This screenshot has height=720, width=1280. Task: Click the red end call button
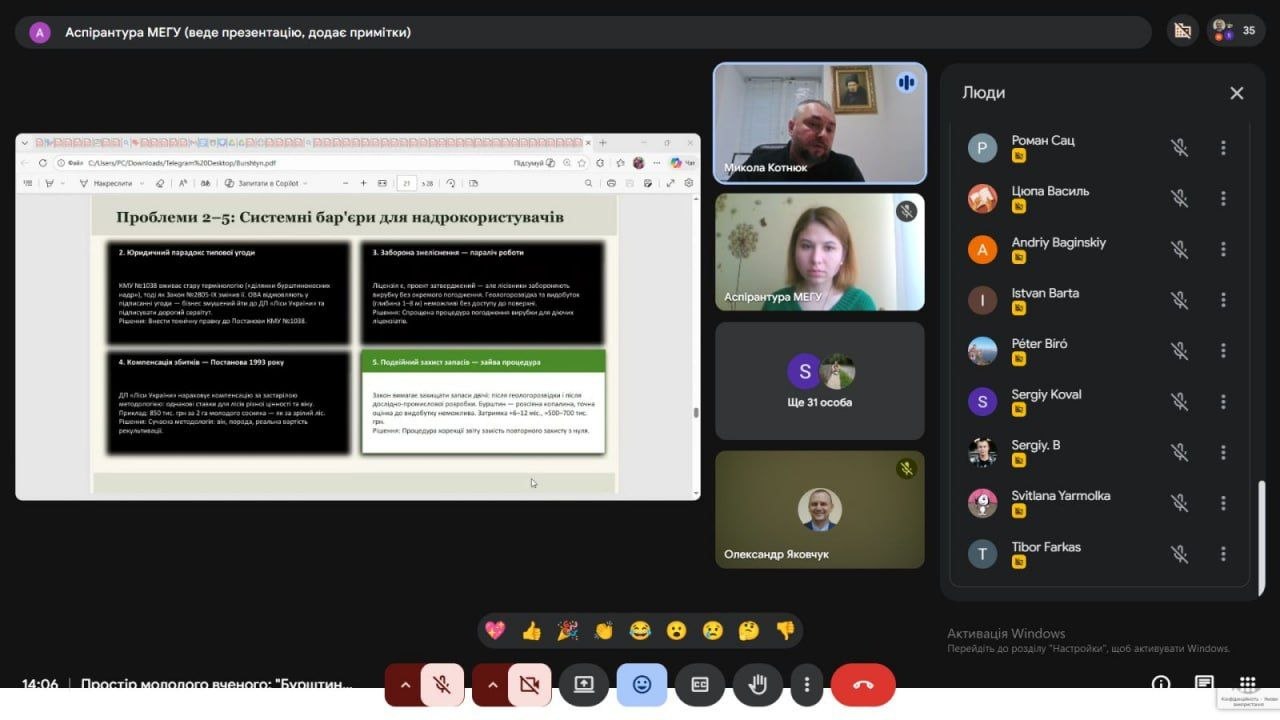tap(863, 685)
